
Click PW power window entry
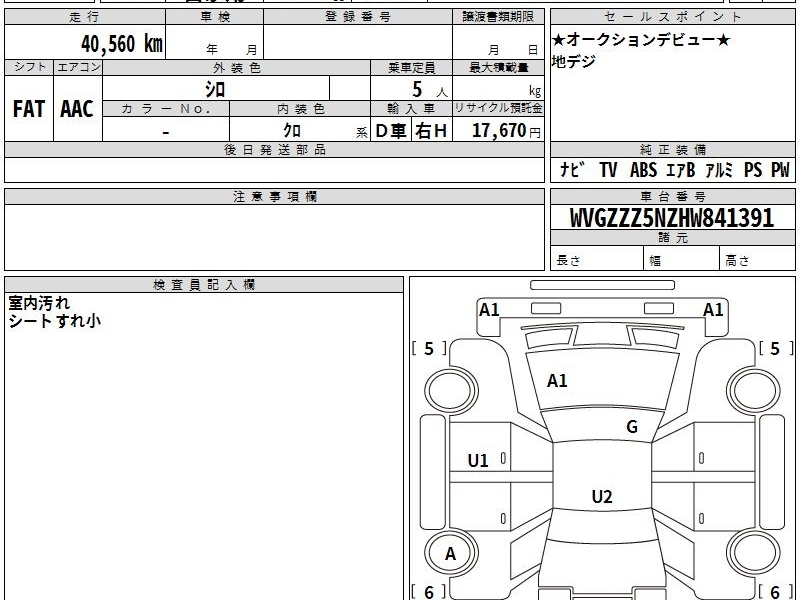pos(780,169)
